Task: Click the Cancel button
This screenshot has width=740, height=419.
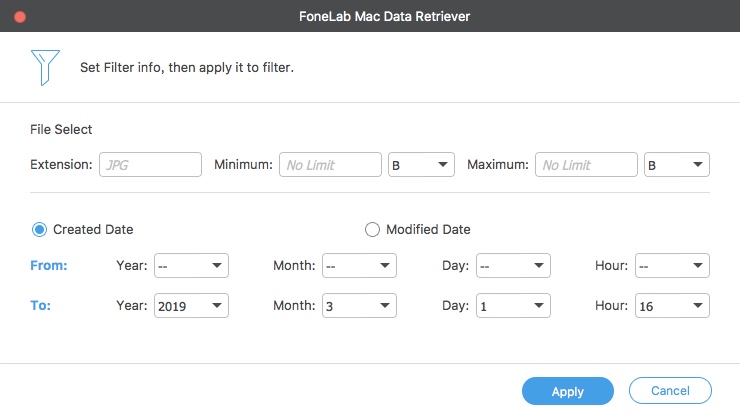Action: 670,391
